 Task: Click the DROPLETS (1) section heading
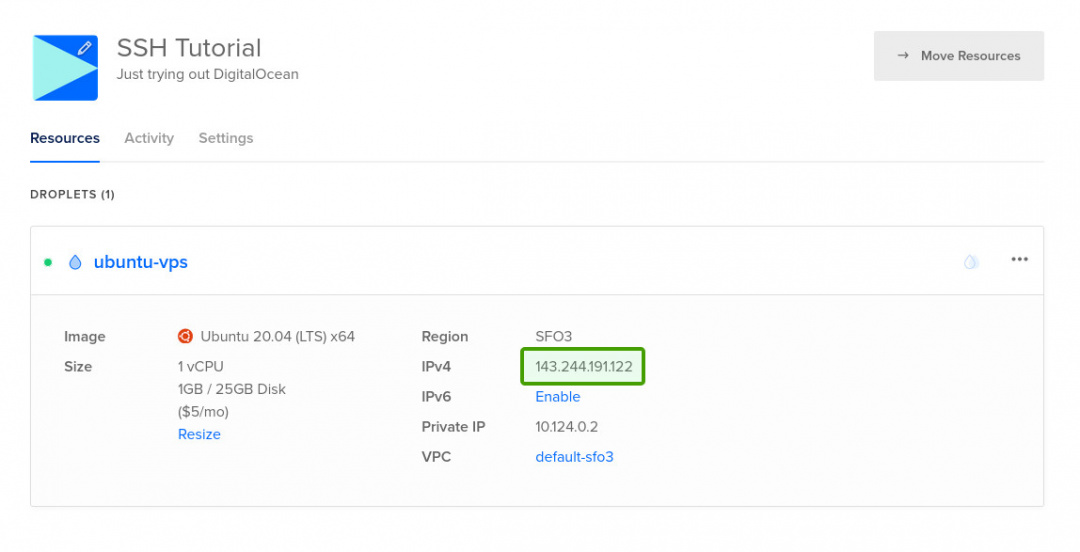tap(72, 194)
